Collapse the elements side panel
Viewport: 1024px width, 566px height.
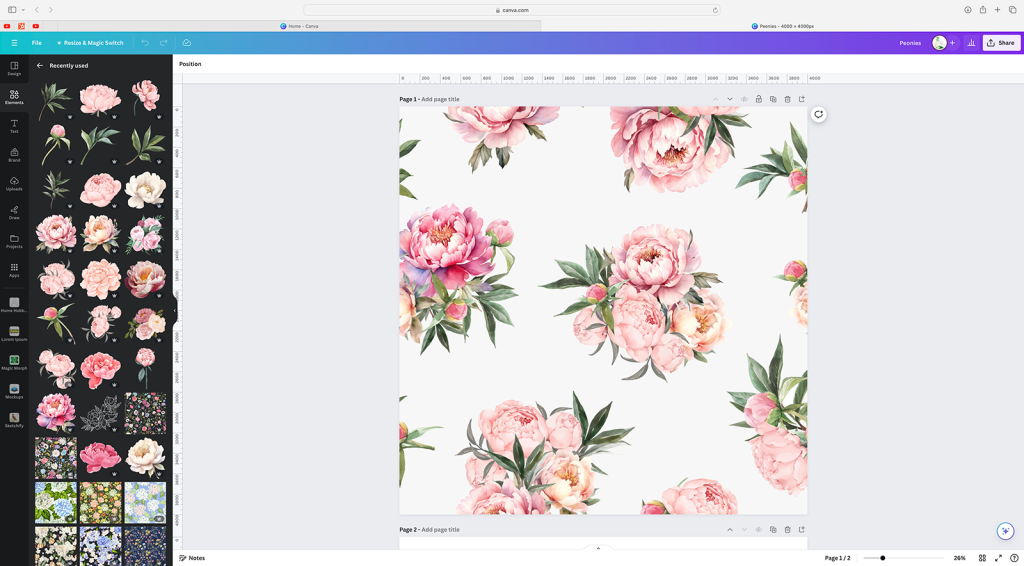[x=174, y=311]
